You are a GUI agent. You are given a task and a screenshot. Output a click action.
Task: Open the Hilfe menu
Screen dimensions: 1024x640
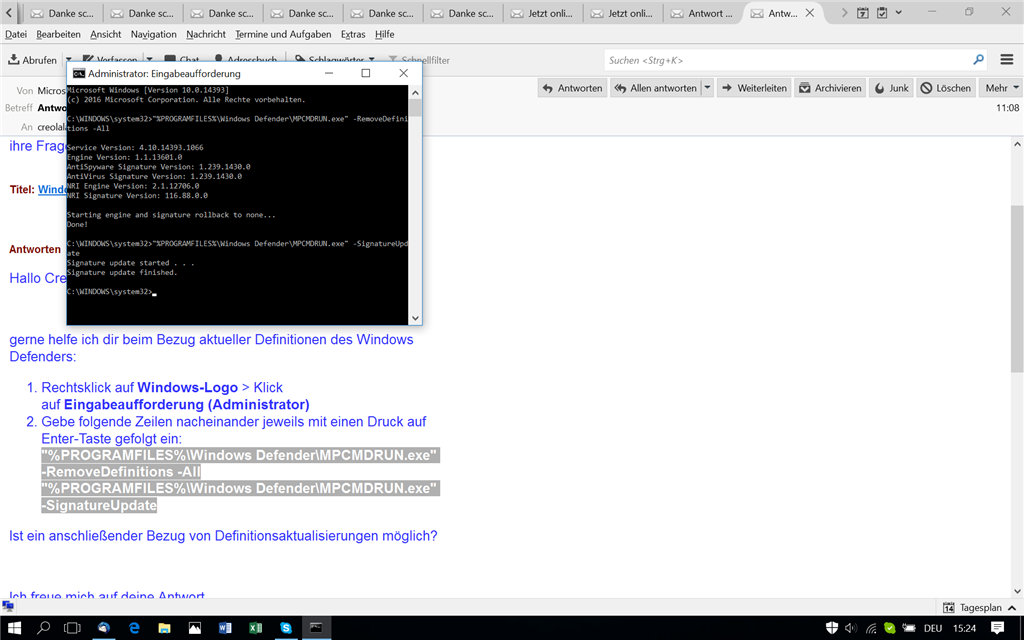point(385,34)
